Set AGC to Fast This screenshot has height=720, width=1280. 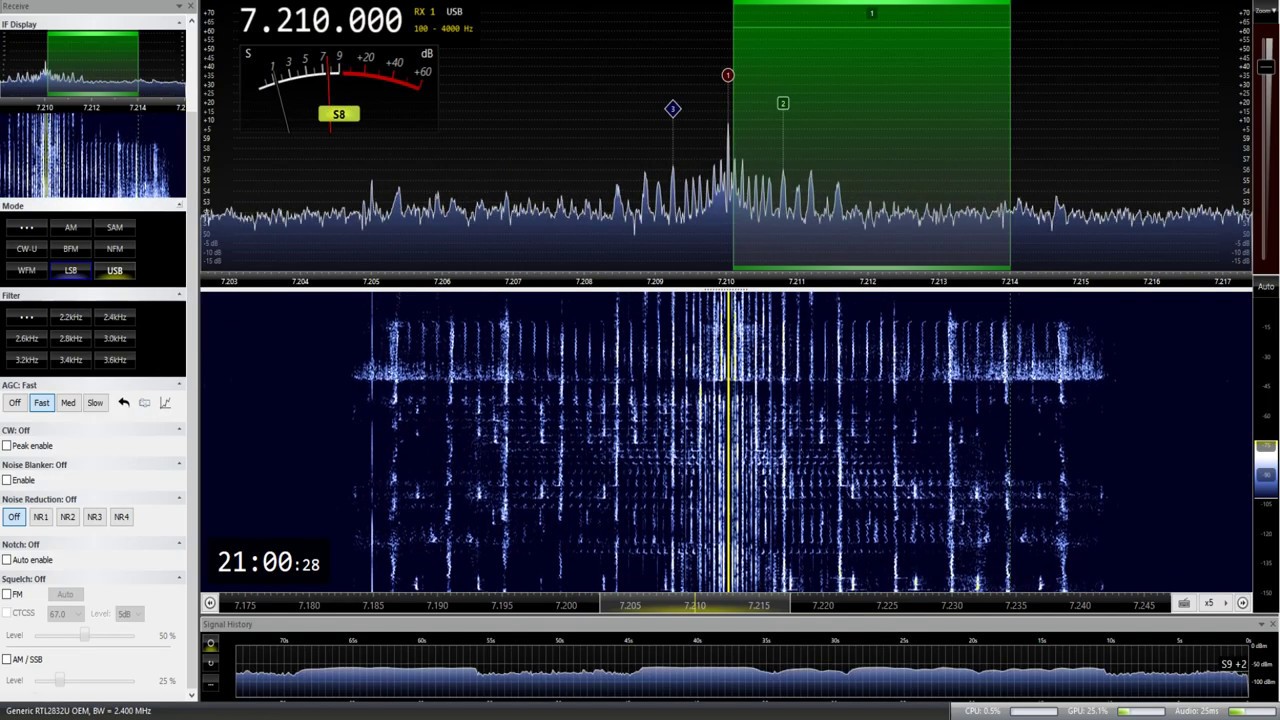(x=41, y=403)
